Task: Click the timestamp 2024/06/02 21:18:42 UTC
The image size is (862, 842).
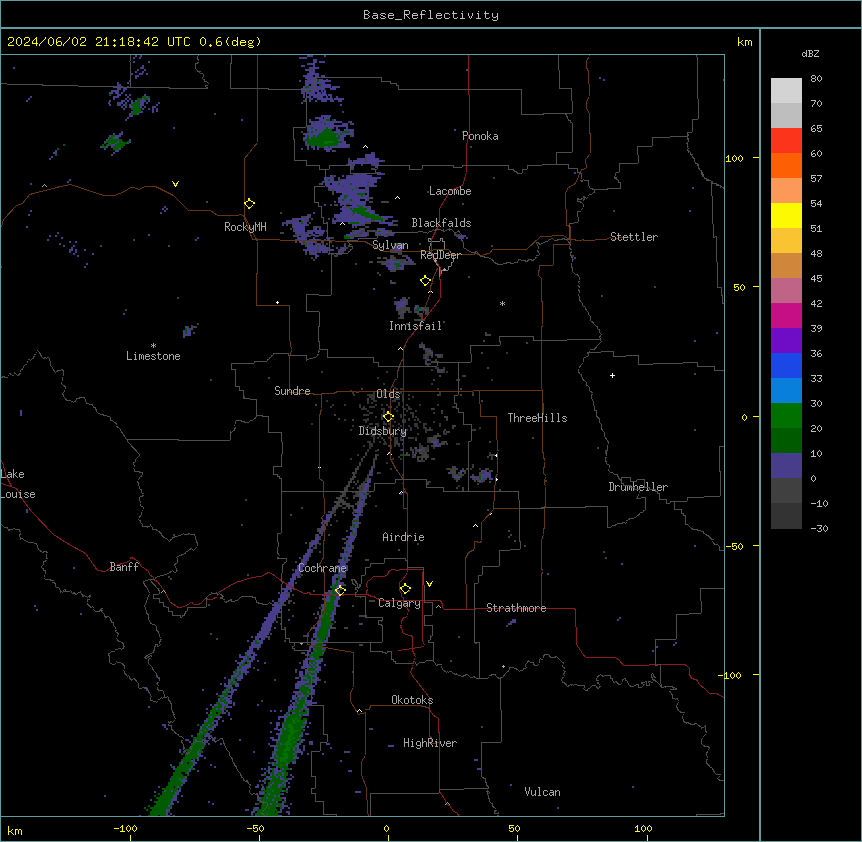Action: coord(99,42)
